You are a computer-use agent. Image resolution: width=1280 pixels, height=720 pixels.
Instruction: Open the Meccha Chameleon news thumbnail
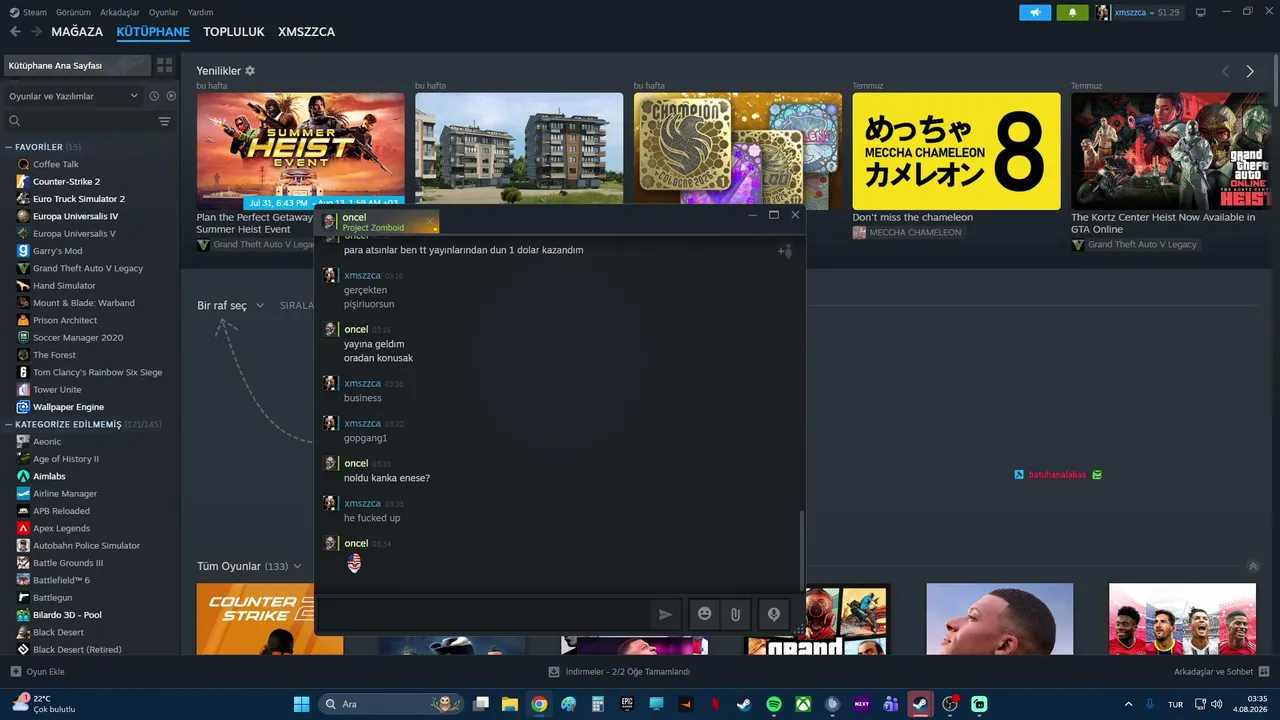click(956, 151)
